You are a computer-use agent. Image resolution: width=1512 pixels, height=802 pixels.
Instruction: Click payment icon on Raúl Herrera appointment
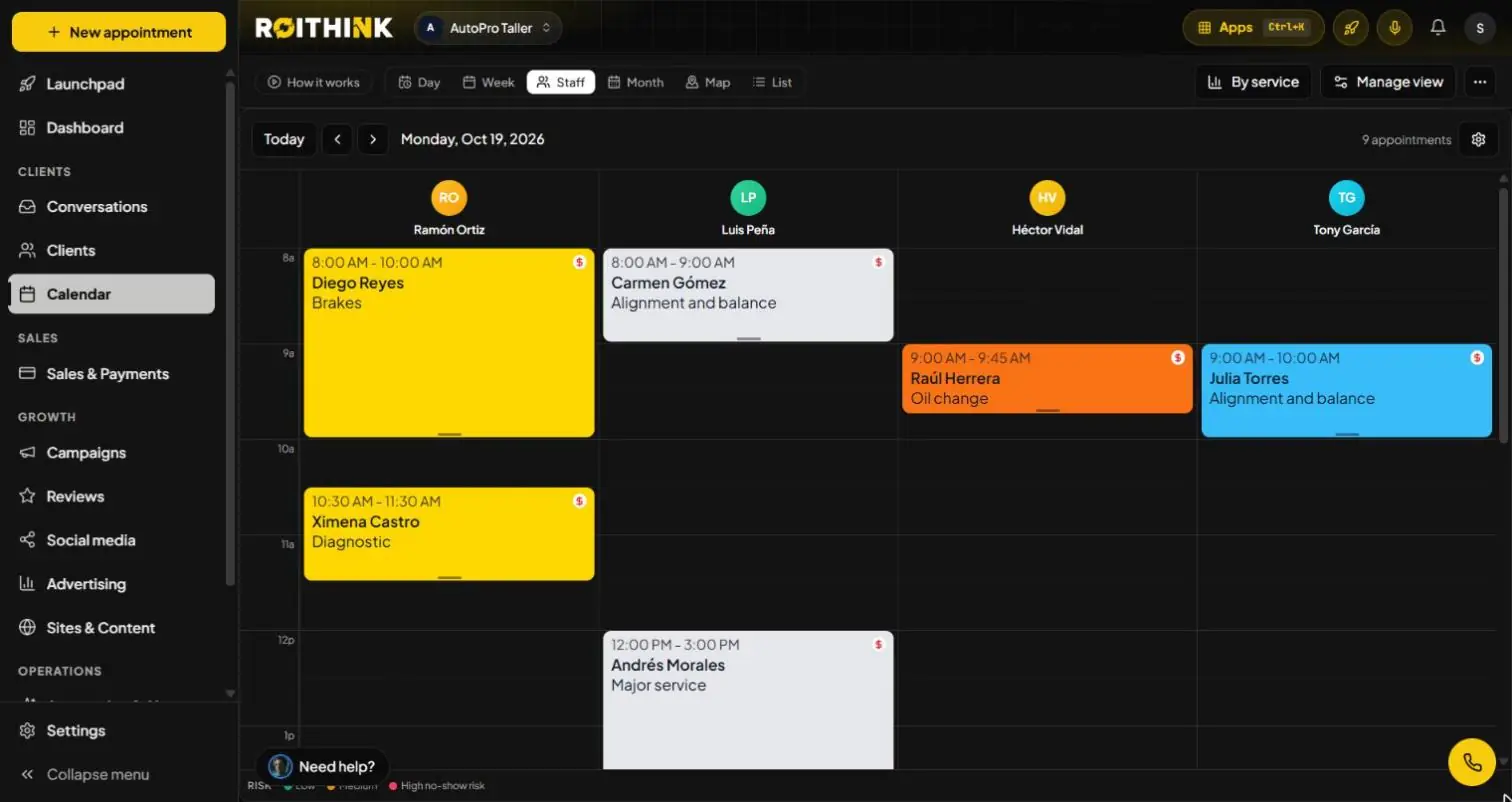(1178, 358)
